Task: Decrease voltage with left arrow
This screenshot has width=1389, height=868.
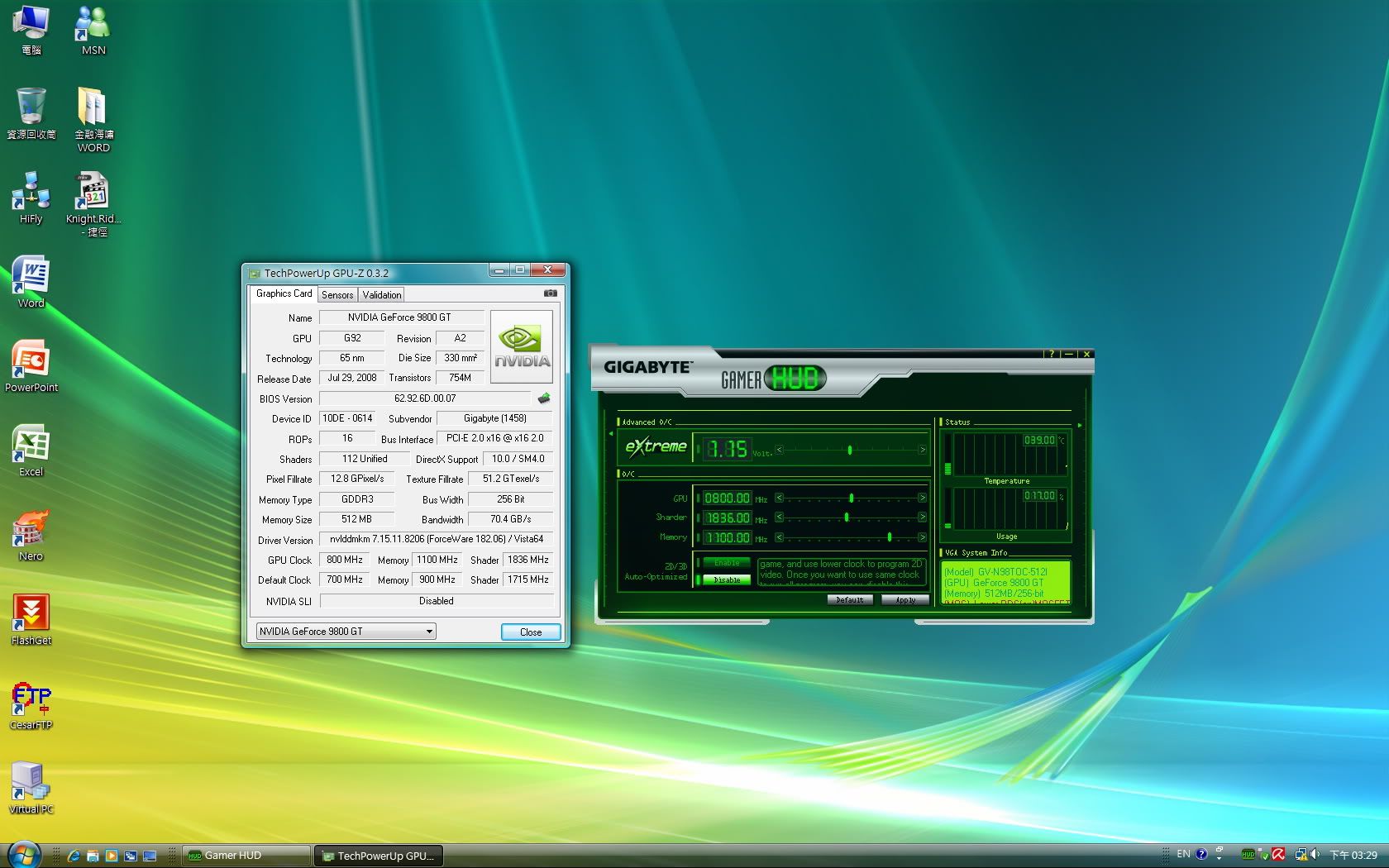Action: [x=779, y=450]
